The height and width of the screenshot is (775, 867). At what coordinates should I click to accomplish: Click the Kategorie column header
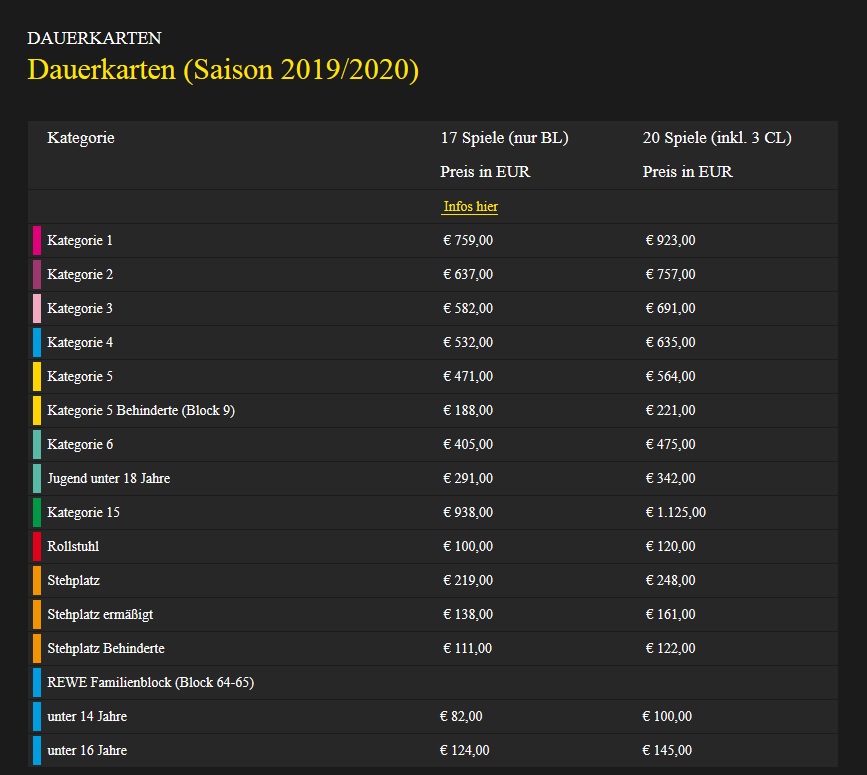(x=81, y=138)
